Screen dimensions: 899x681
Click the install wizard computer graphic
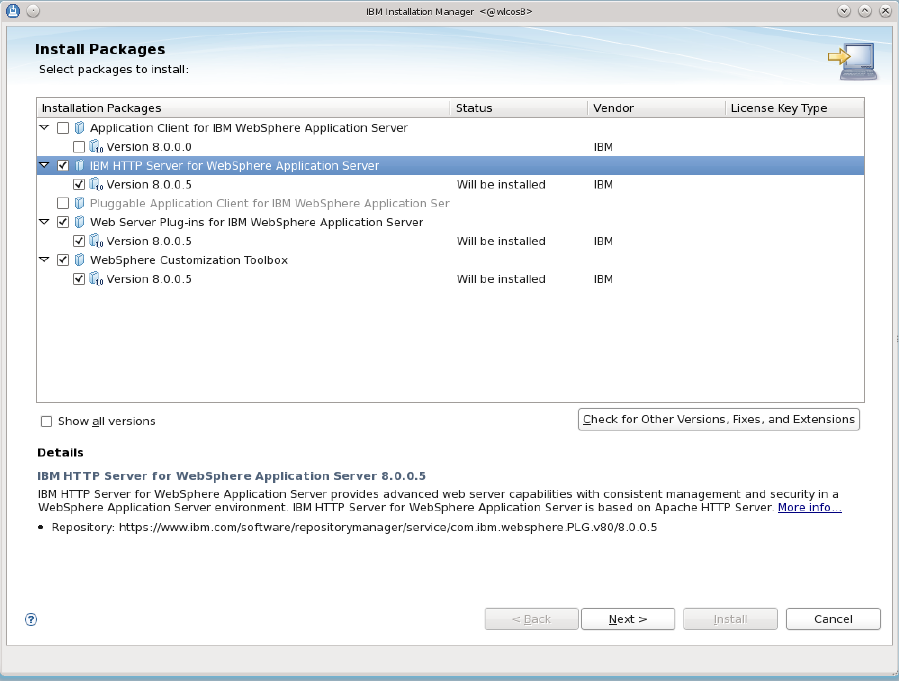coord(853,61)
